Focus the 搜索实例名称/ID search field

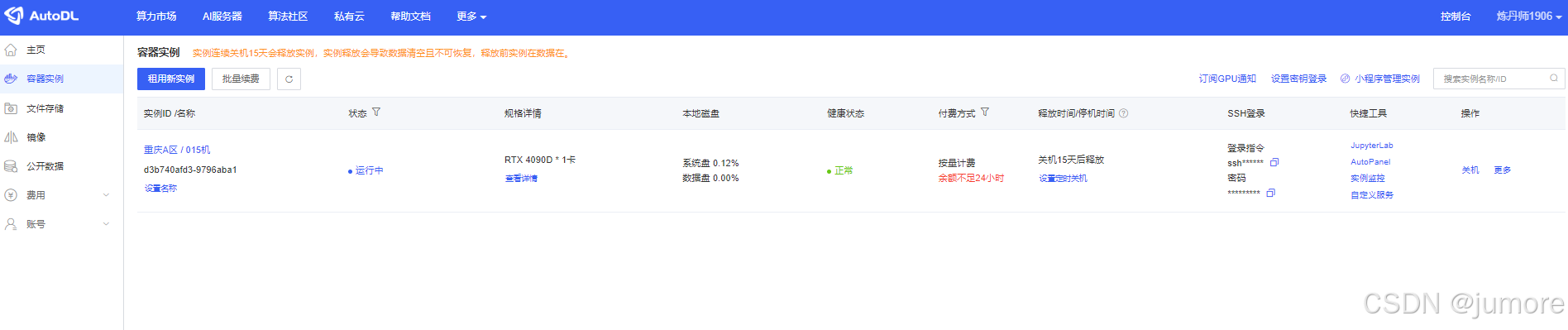click(1499, 79)
